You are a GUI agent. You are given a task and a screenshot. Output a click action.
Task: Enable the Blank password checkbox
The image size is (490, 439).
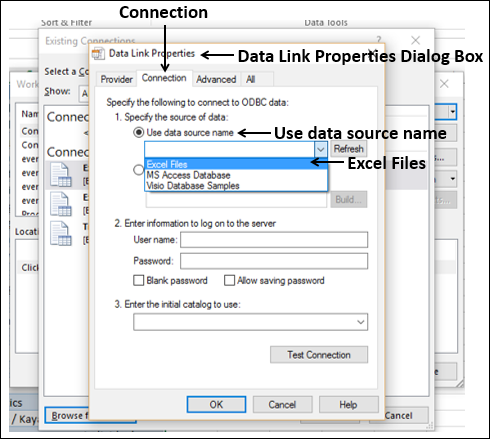click(x=138, y=280)
